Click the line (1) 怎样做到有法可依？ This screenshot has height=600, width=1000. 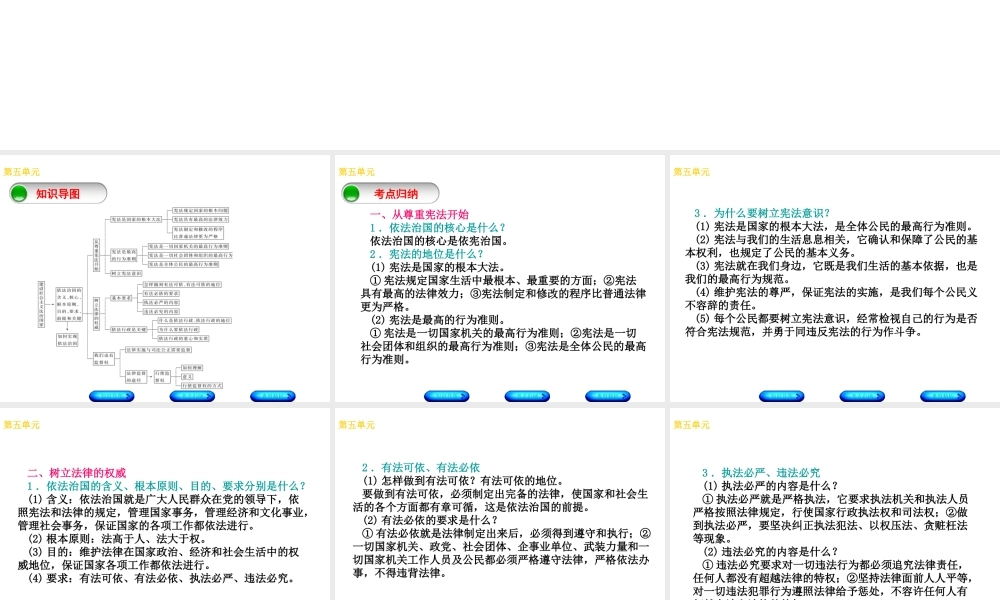click(x=464, y=481)
